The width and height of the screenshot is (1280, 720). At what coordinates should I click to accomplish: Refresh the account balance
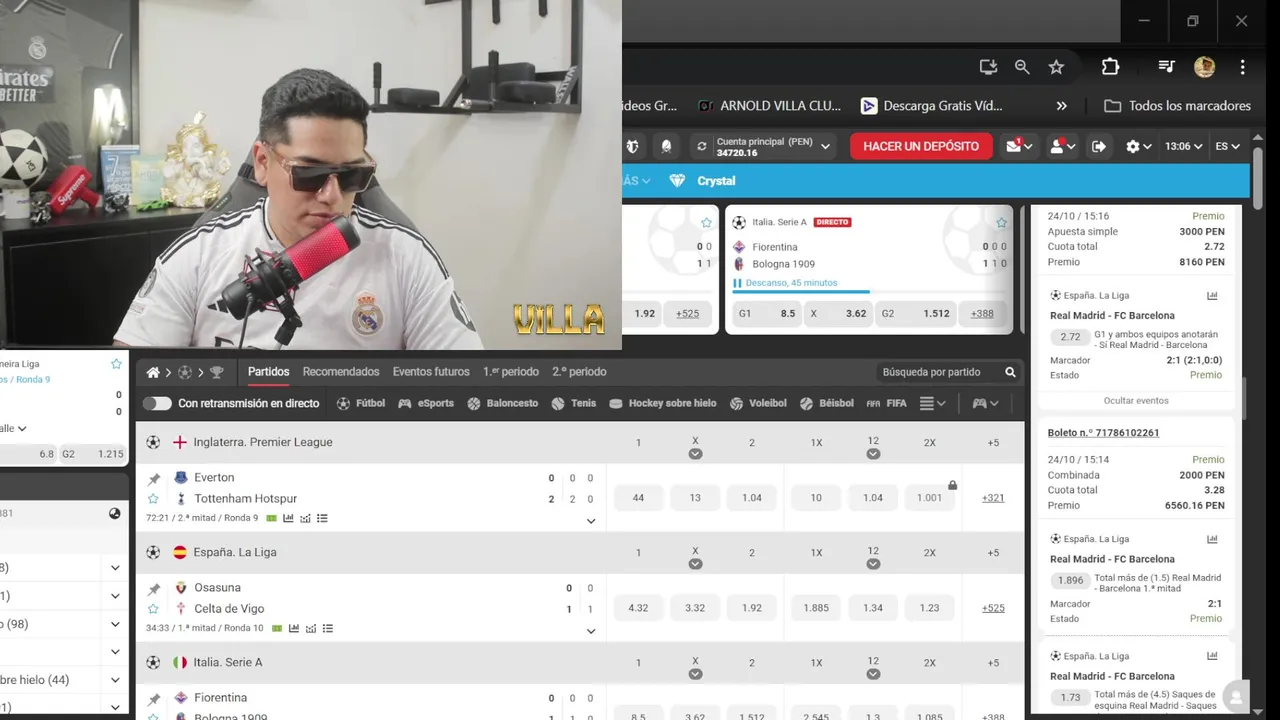click(x=702, y=146)
